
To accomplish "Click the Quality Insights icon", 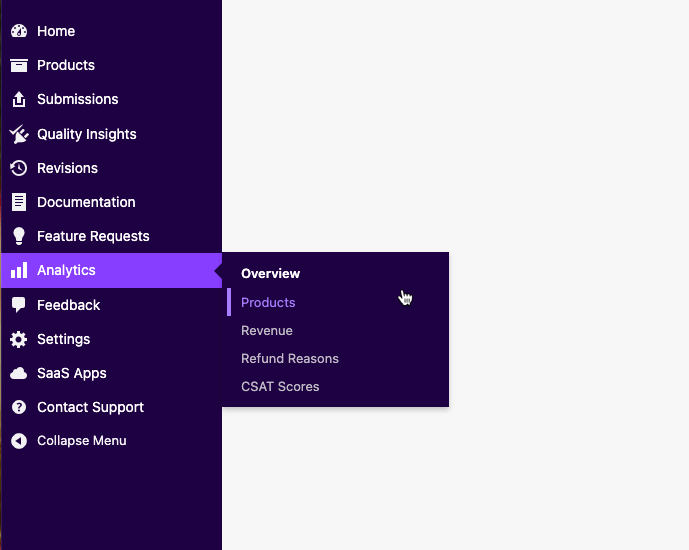I will point(18,134).
